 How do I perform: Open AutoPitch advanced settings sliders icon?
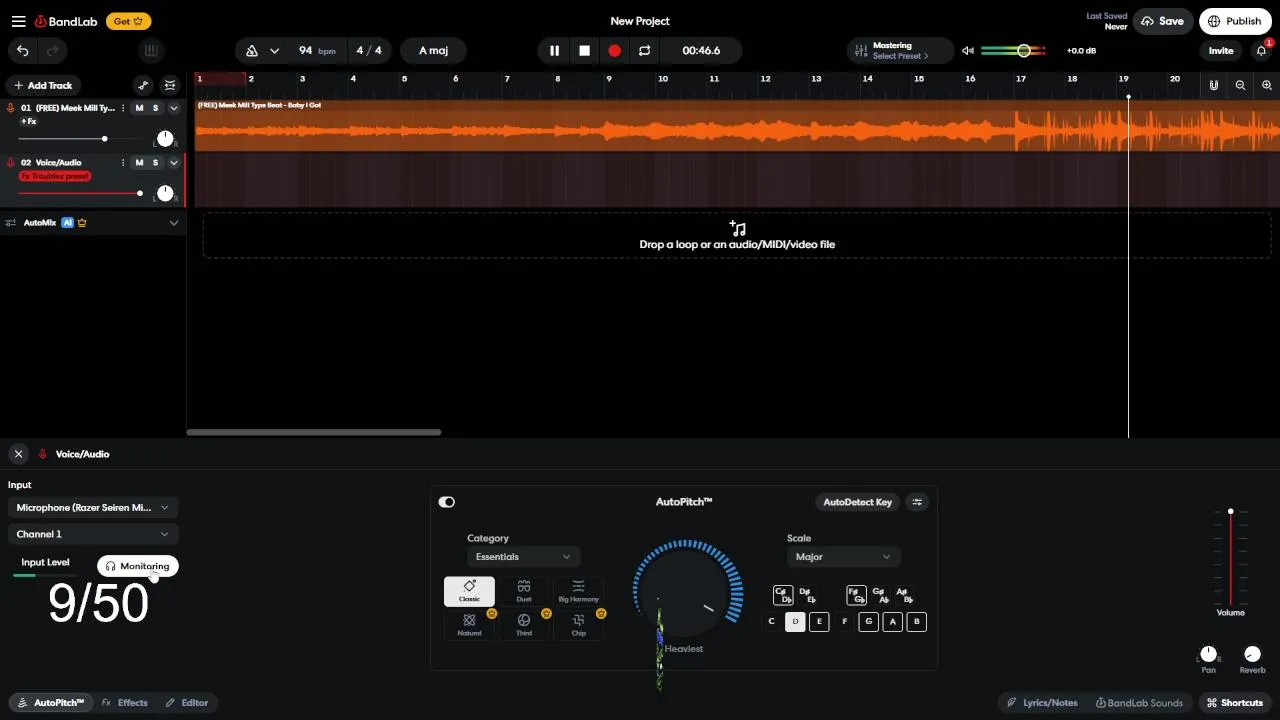click(x=917, y=502)
